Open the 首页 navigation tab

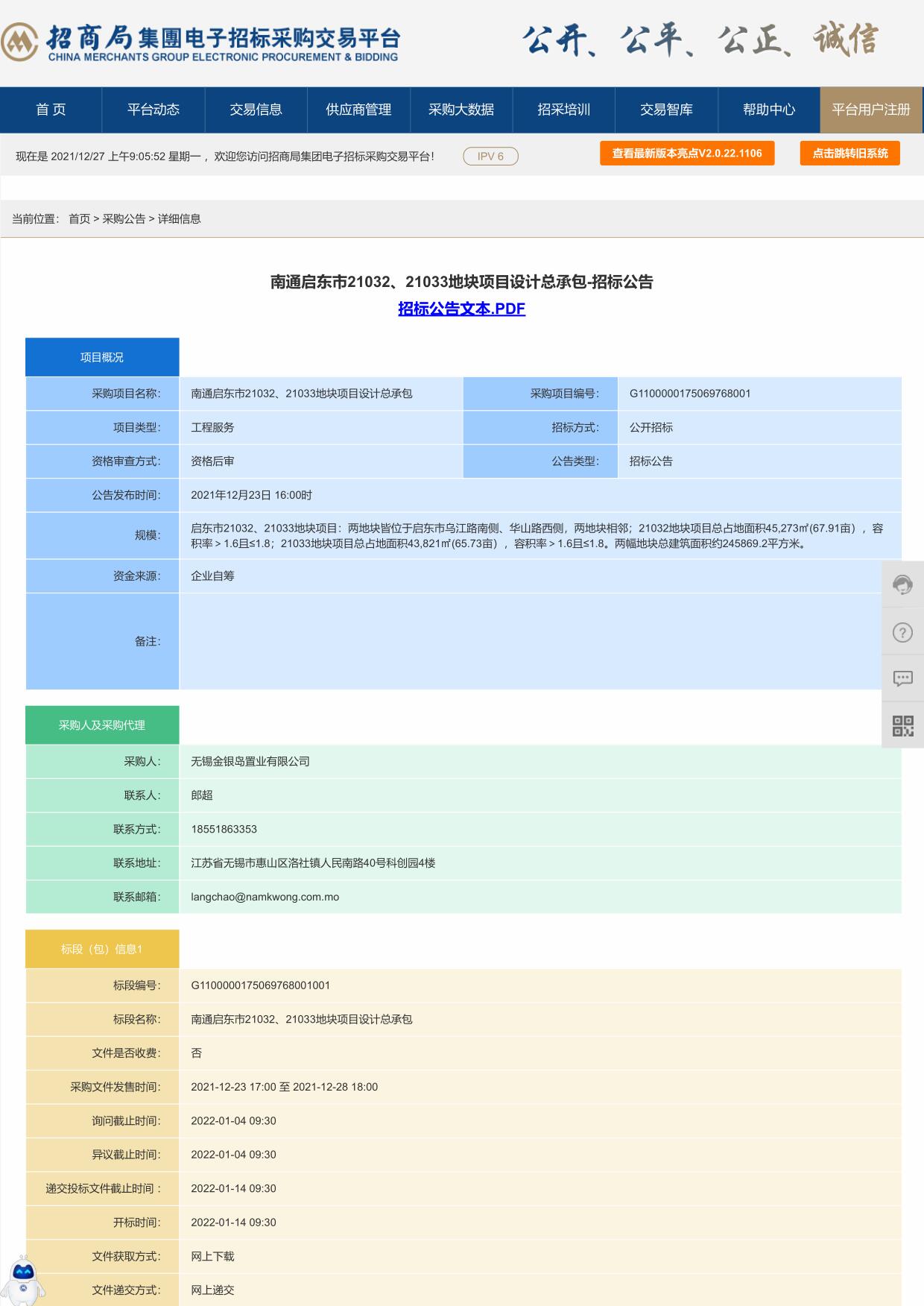point(51,110)
